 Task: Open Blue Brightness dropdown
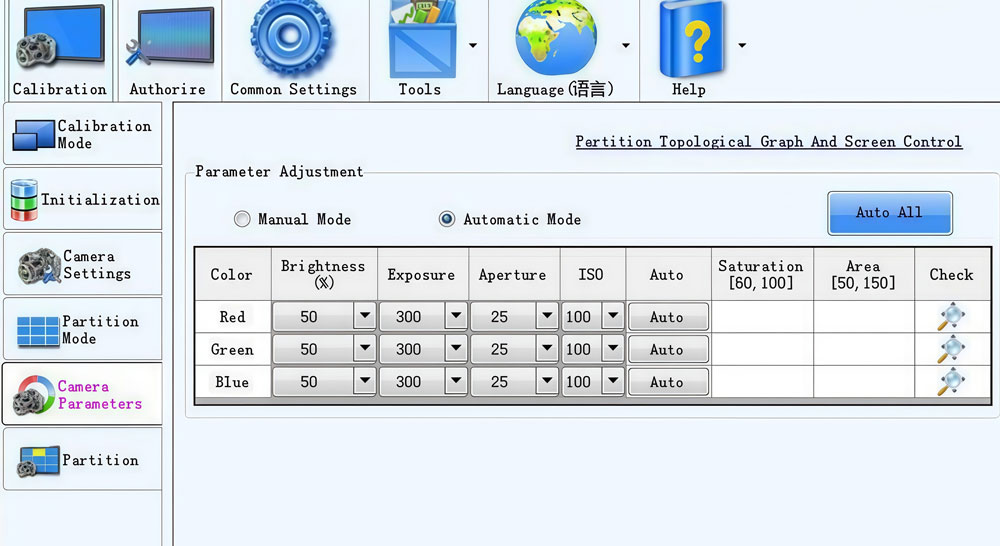click(x=365, y=381)
